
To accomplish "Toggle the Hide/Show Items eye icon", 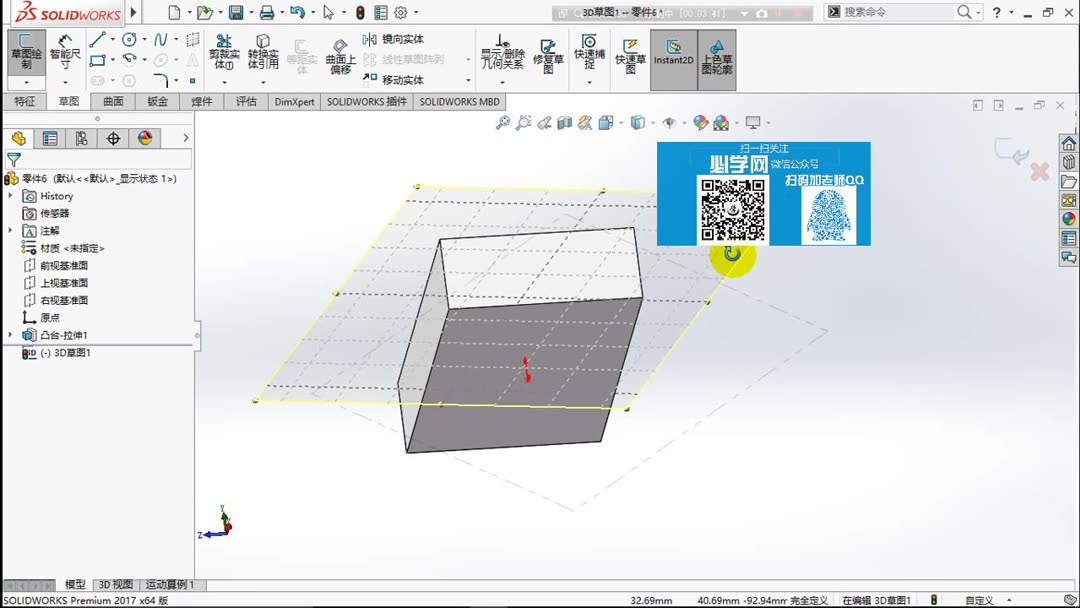I will tap(670, 122).
